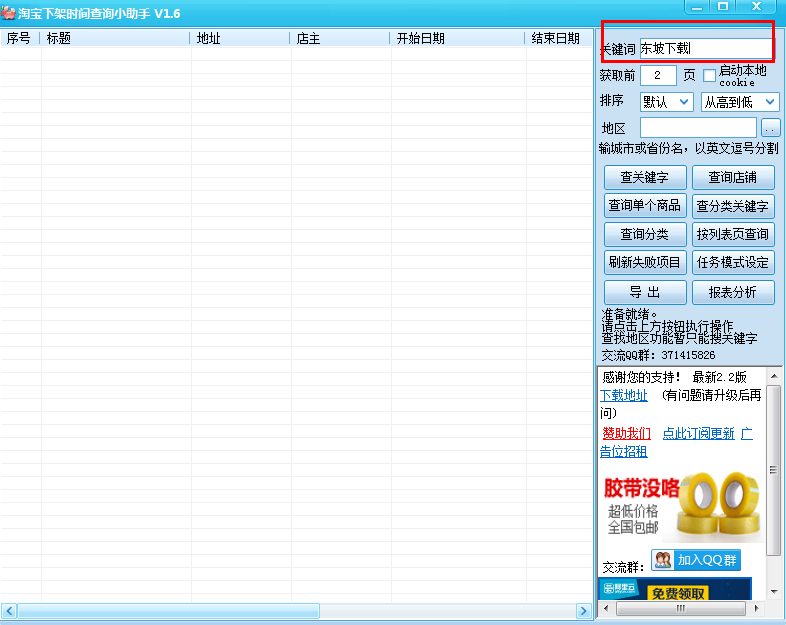
Task: Click the 导出 export button
Action: pos(645,292)
